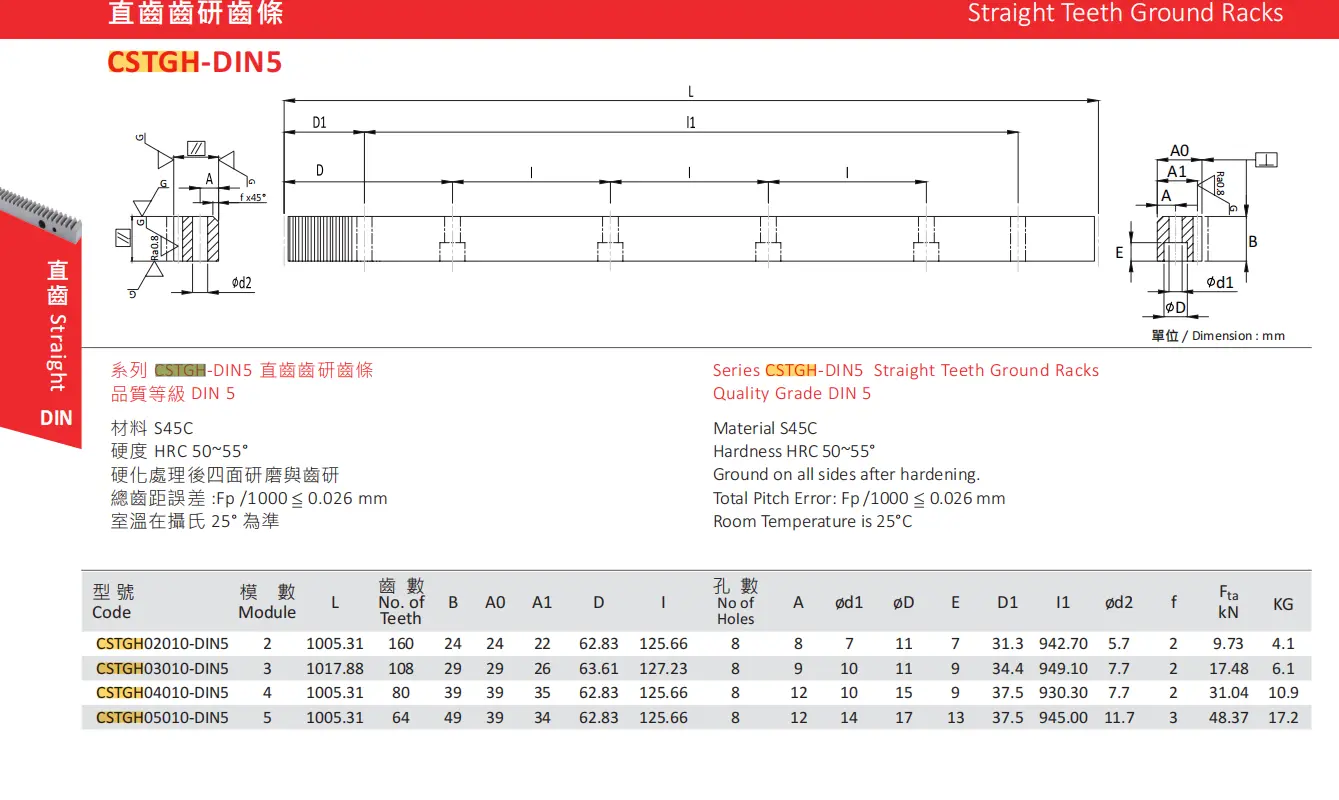Click the weight value '17.2'
The image size is (1339, 800).
1283,717
